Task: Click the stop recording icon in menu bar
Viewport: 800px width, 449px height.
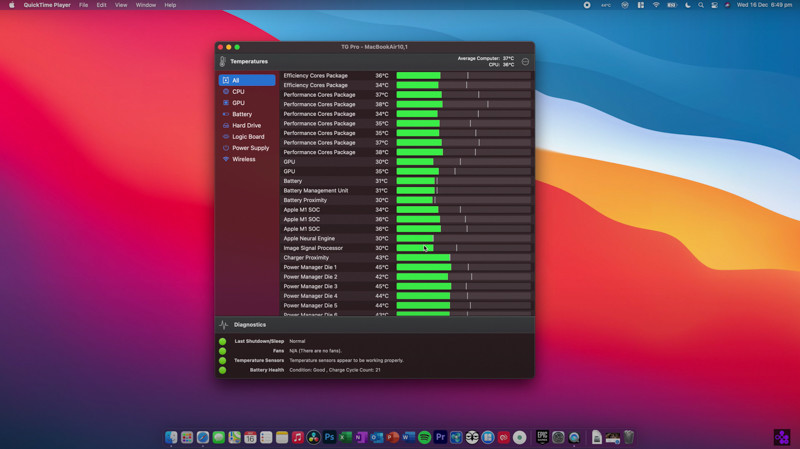Action: point(587,5)
